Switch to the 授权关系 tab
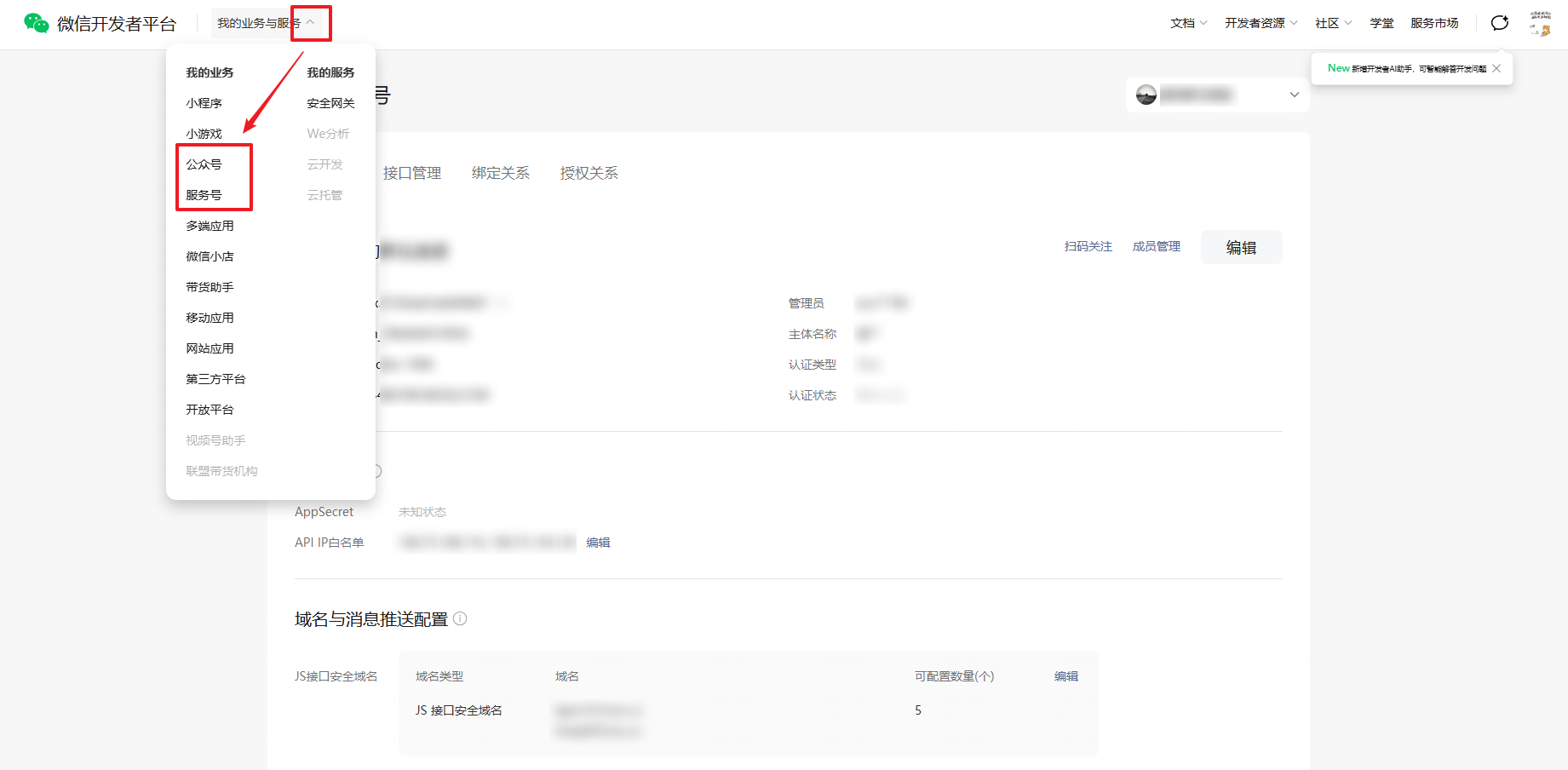This screenshot has width=1568, height=770. 589,173
